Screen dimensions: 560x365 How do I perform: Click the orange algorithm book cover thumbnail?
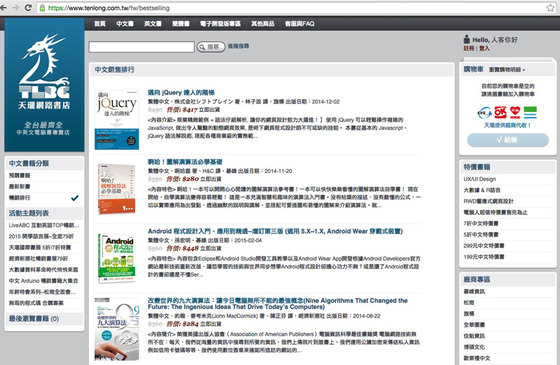tap(117, 189)
